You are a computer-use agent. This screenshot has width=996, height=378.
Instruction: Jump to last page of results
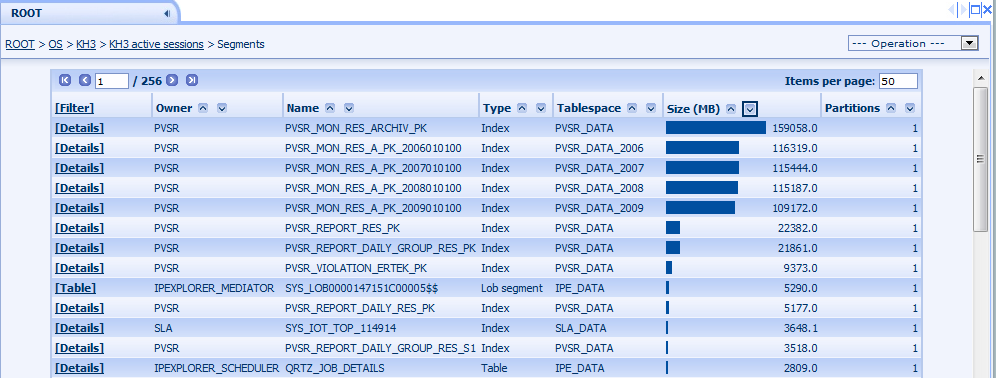[x=192, y=81]
